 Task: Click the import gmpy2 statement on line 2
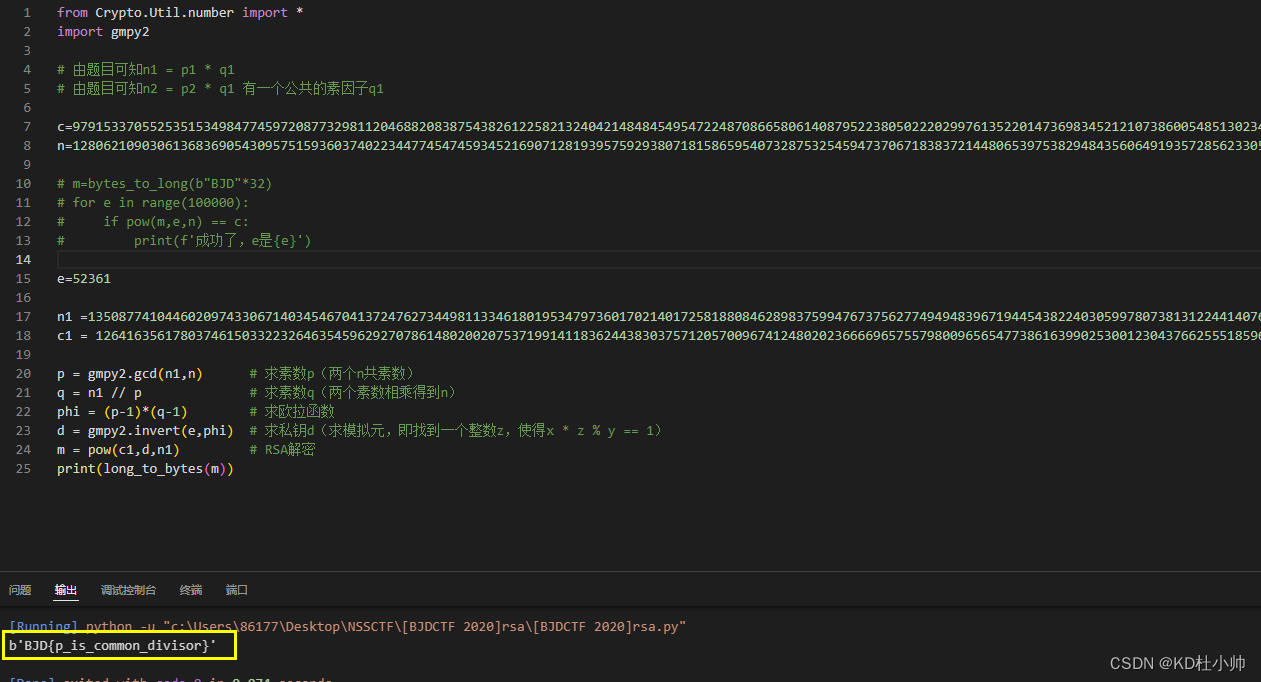102,31
